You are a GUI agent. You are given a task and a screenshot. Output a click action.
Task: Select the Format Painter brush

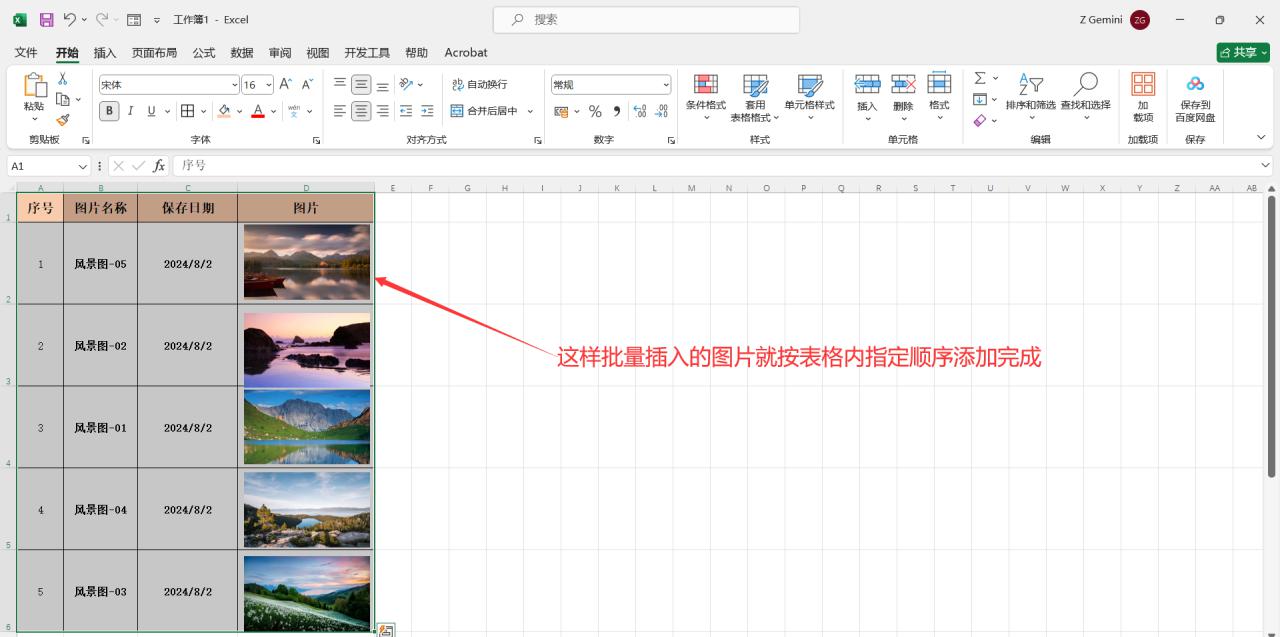(63, 119)
